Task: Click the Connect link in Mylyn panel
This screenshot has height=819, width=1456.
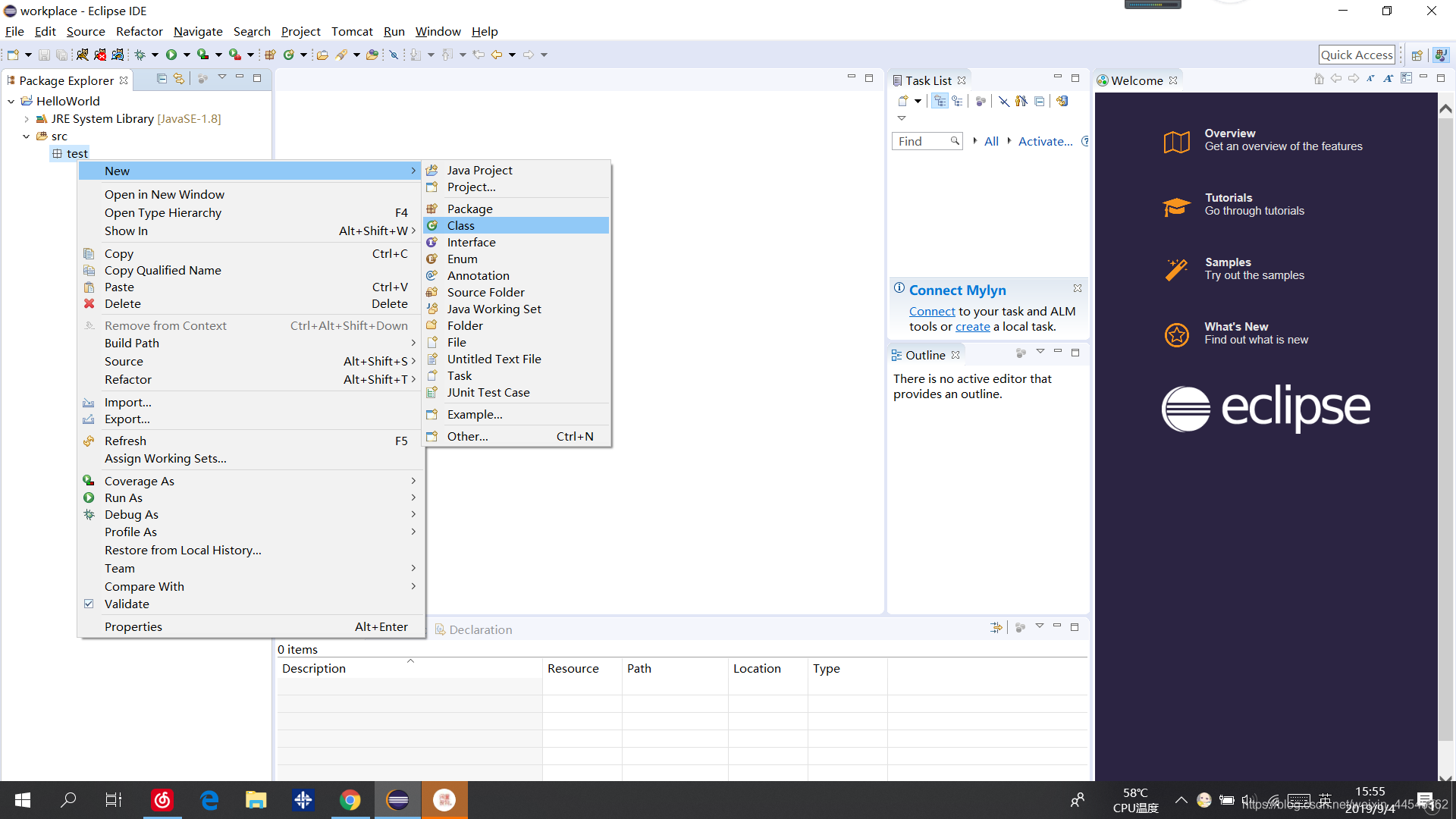Action: click(x=932, y=312)
